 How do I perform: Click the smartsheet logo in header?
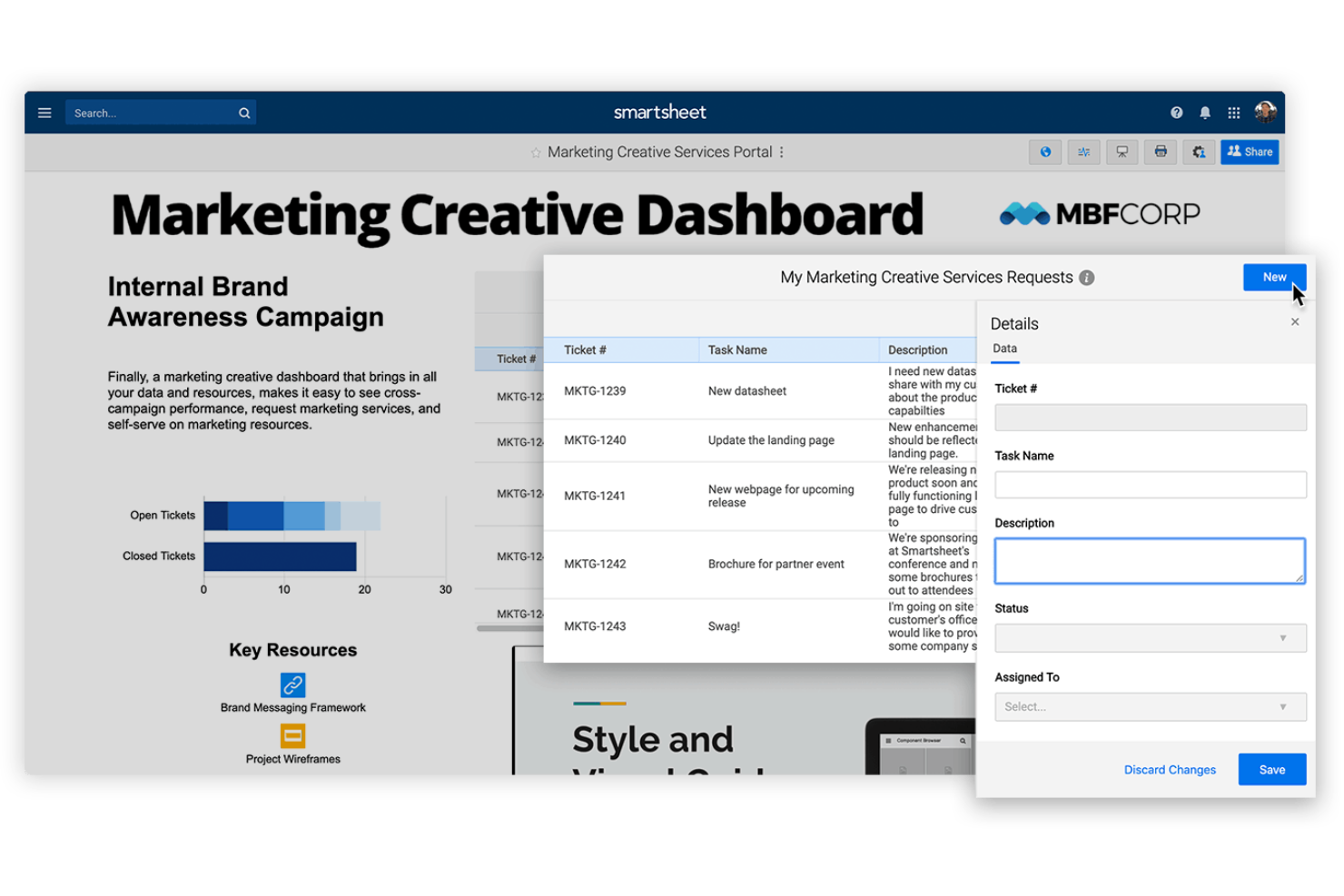(660, 113)
